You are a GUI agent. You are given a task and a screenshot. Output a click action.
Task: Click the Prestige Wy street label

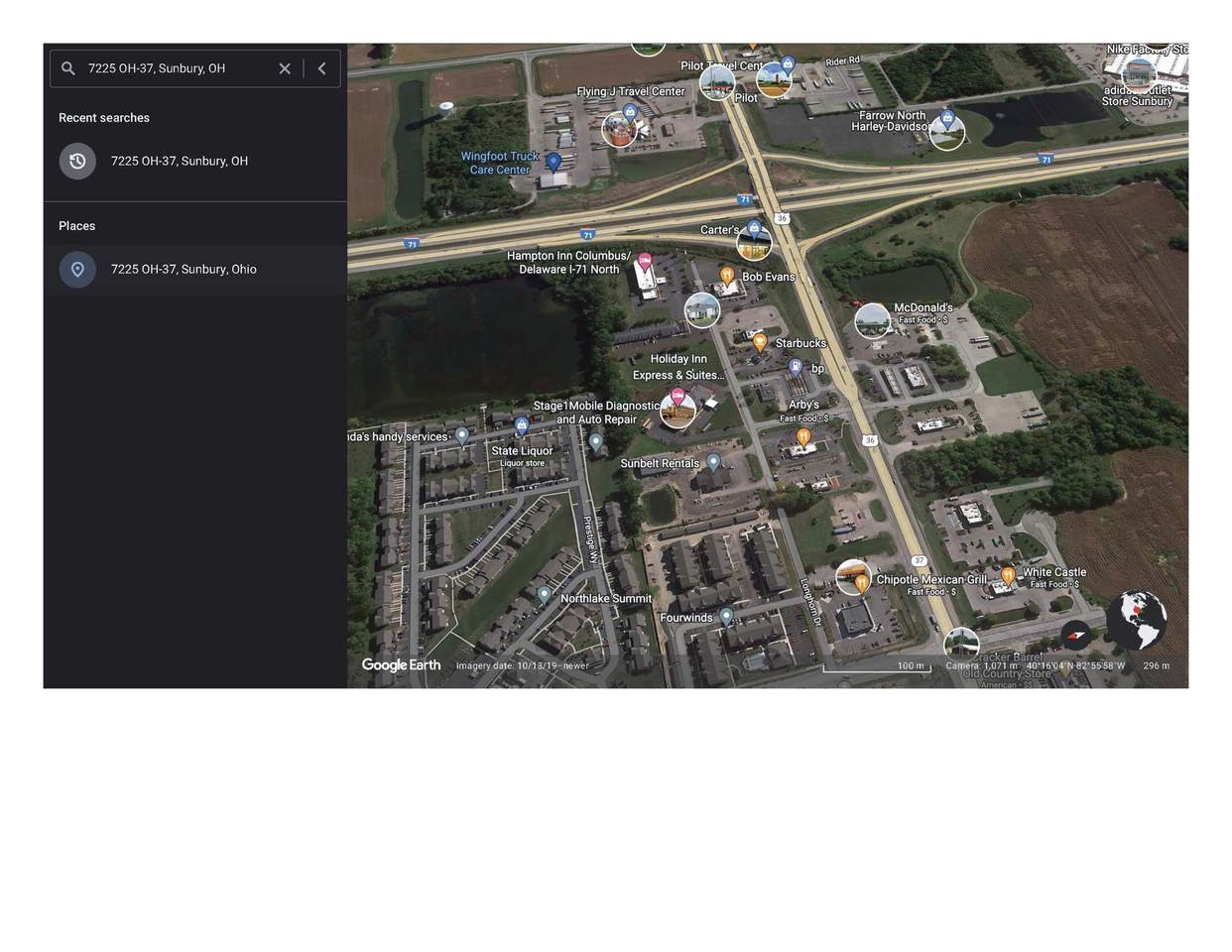[590, 541]
